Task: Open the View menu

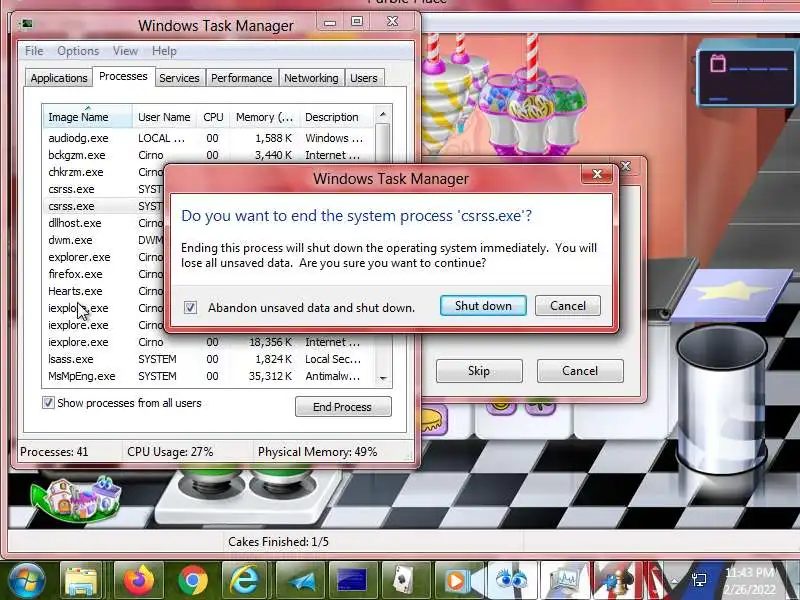Action: pos(126,51)
